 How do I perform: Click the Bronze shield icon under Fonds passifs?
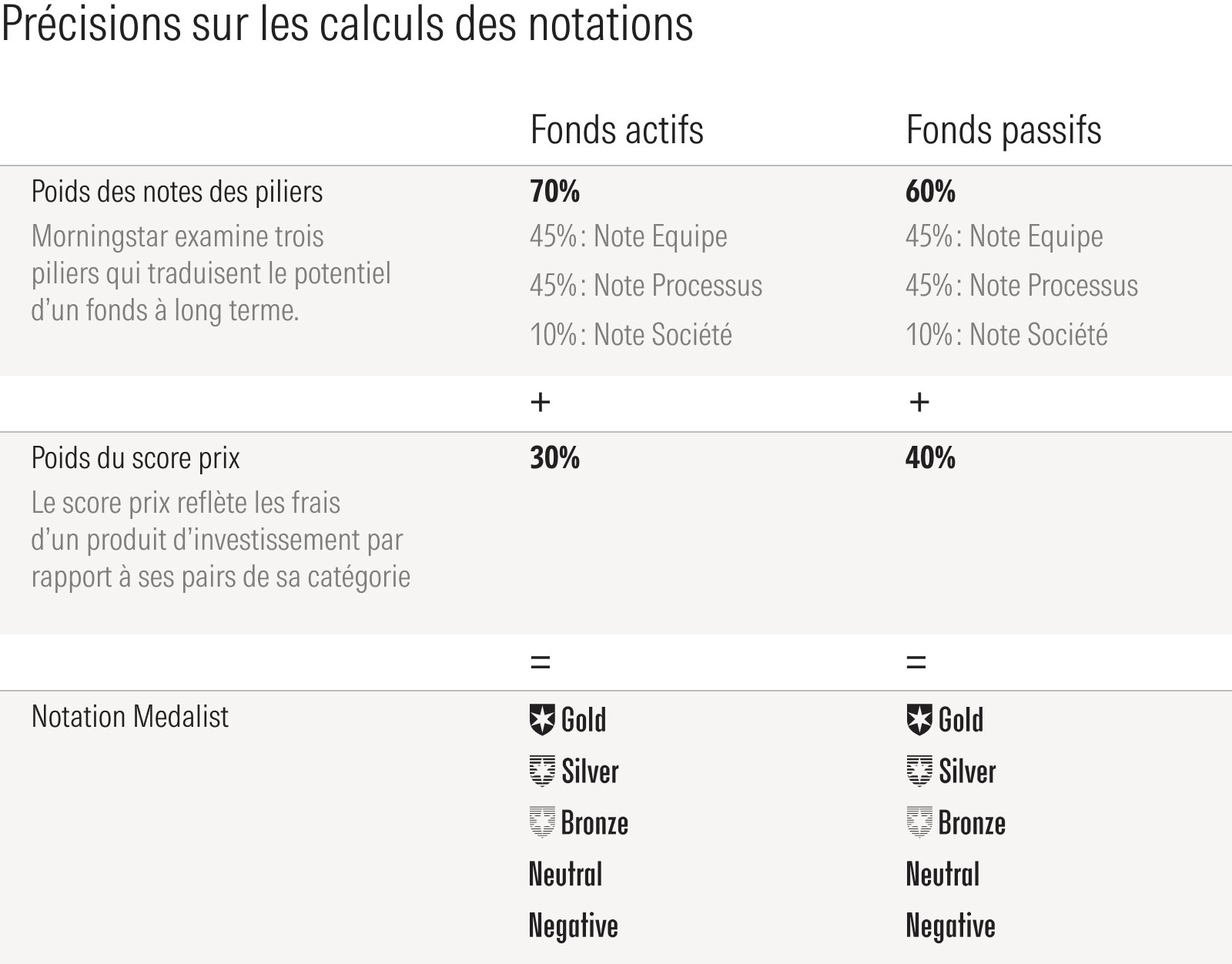[919, 822]
